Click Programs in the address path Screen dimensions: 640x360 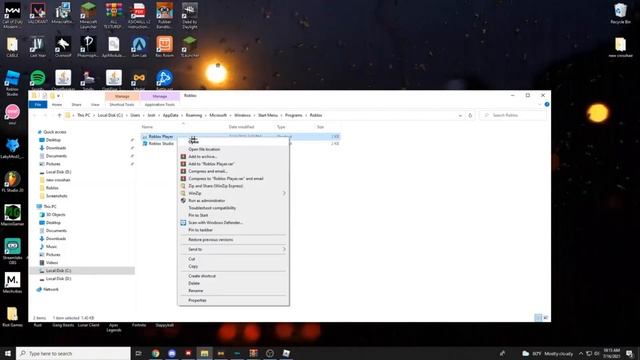click(293, 116)
